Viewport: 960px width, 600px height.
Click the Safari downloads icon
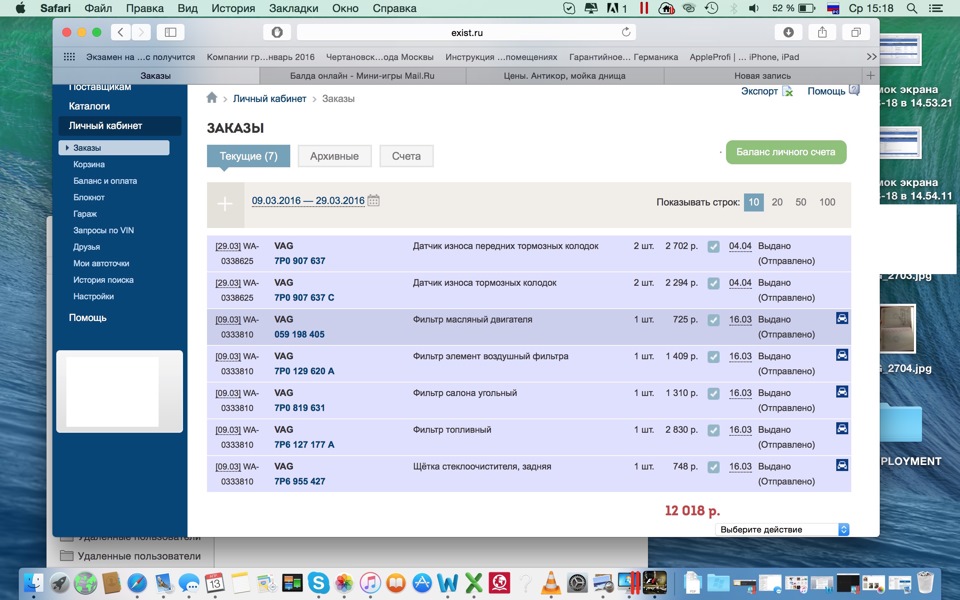[x=788, y=32]
